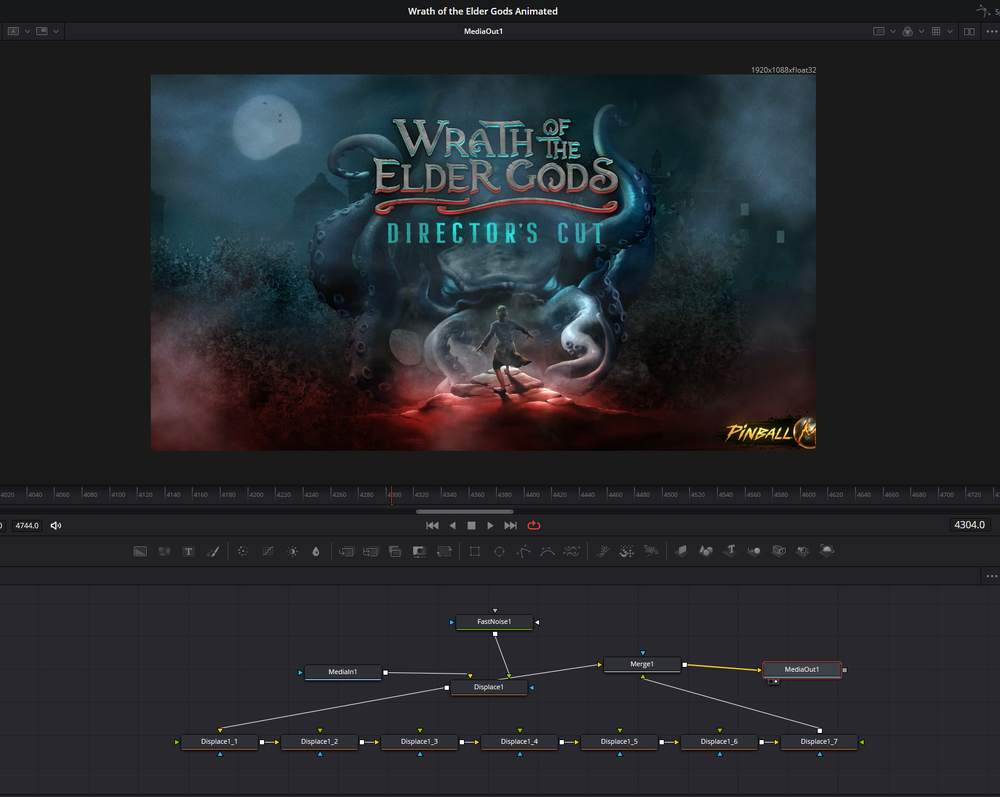Select the Displace1_1 node
The height and width of the screenshot is (797, 1000).
point(219,742)
